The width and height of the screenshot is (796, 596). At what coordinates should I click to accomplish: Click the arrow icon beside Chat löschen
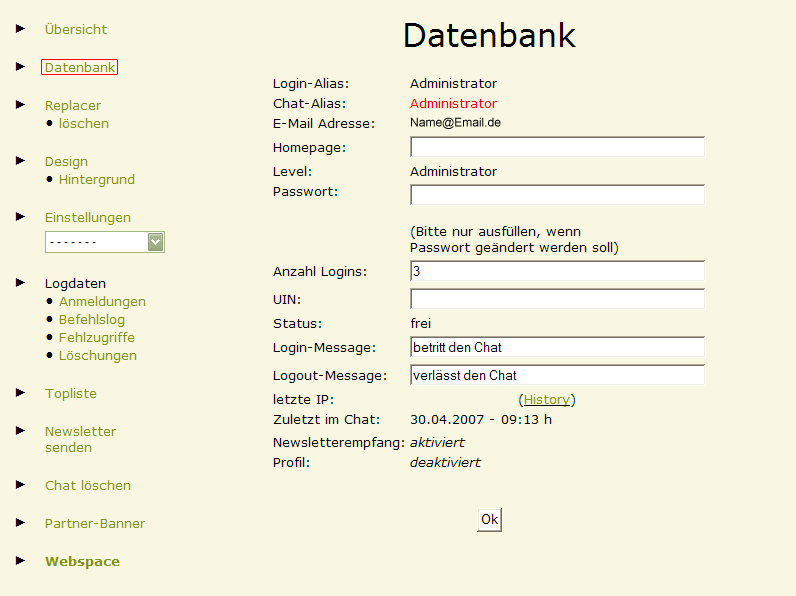pos(20,484)
